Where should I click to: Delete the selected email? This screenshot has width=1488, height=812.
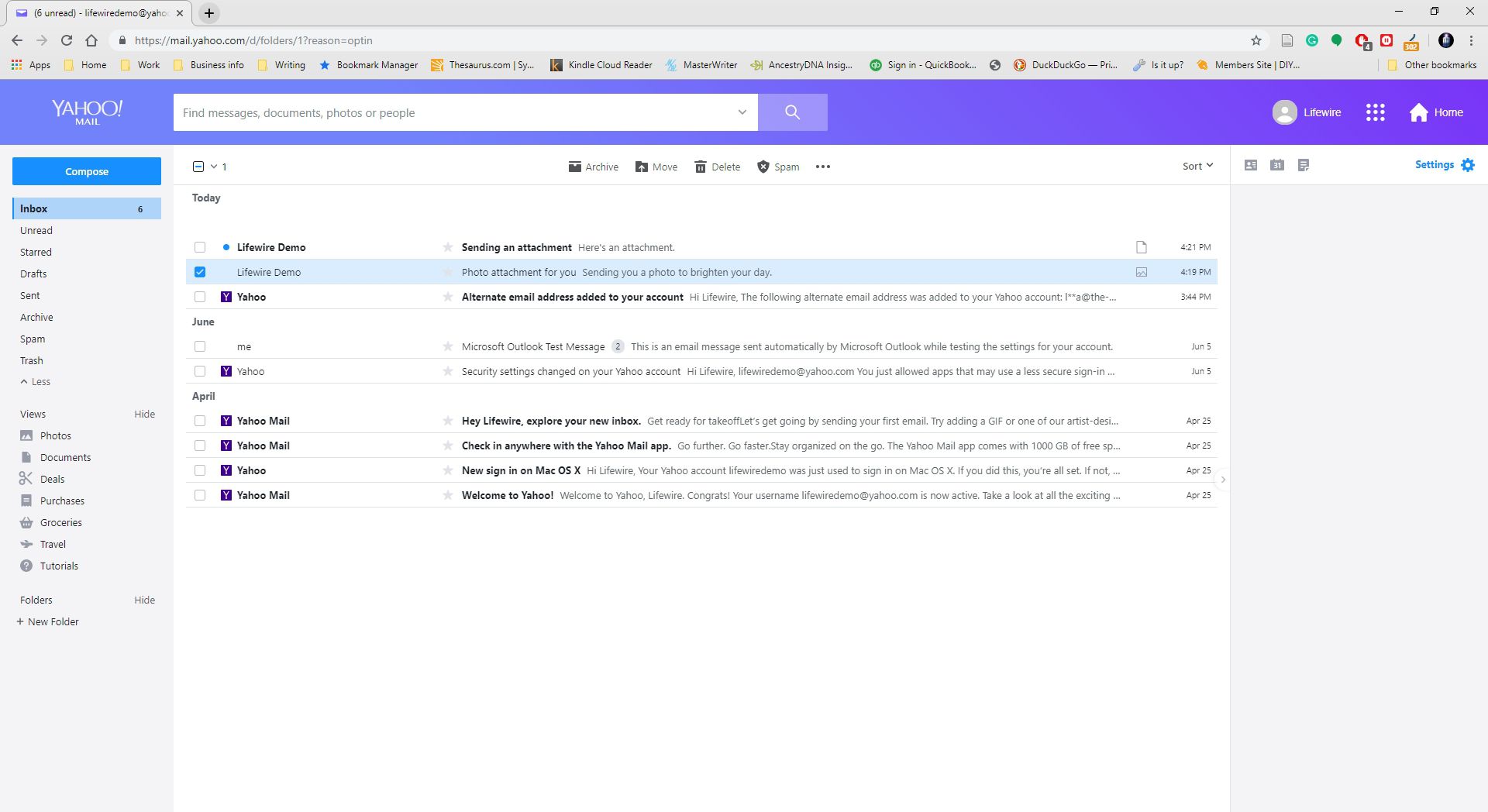(717, 167)
